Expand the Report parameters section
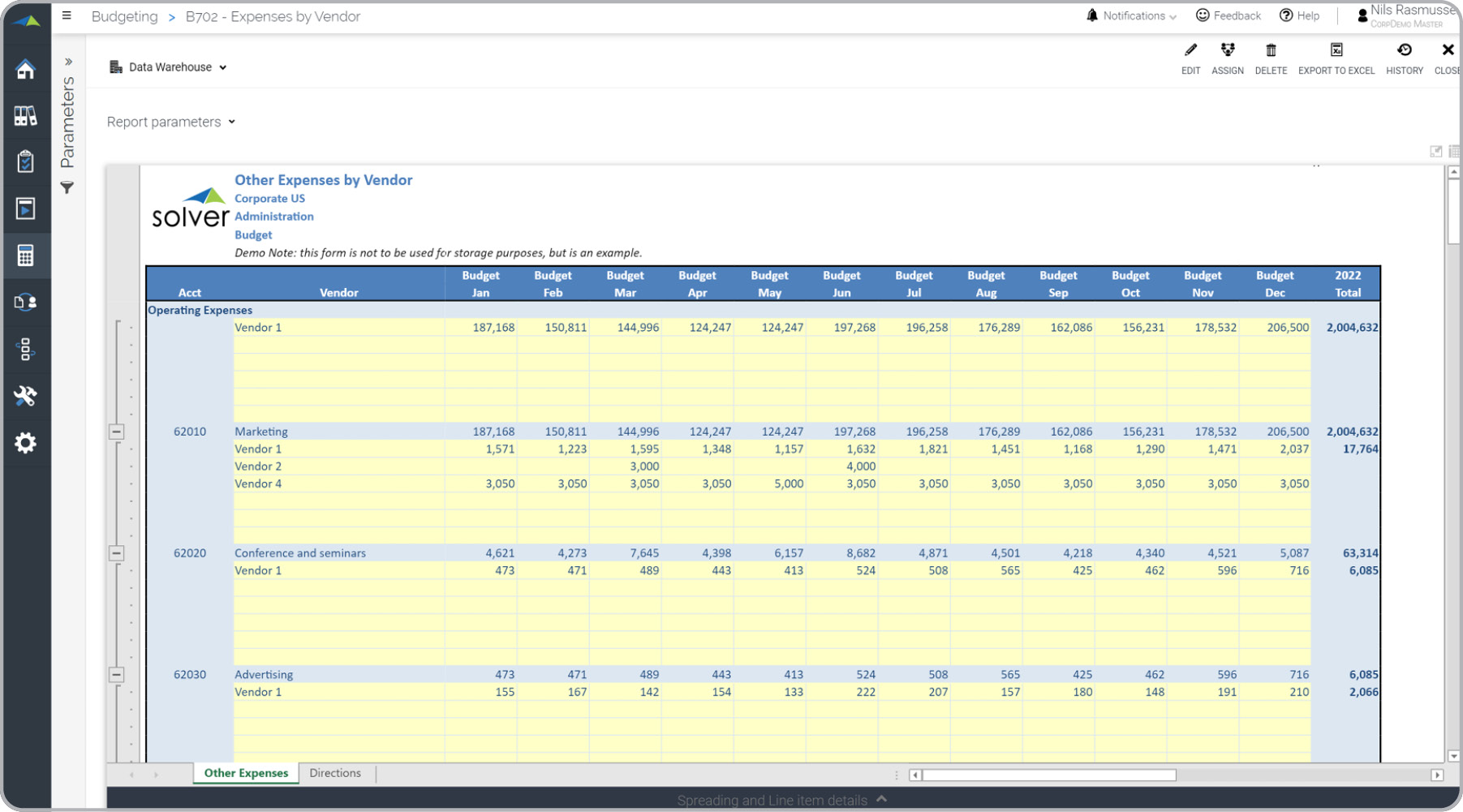Viewport: 1463px width, 812px height. click(171, 122)
